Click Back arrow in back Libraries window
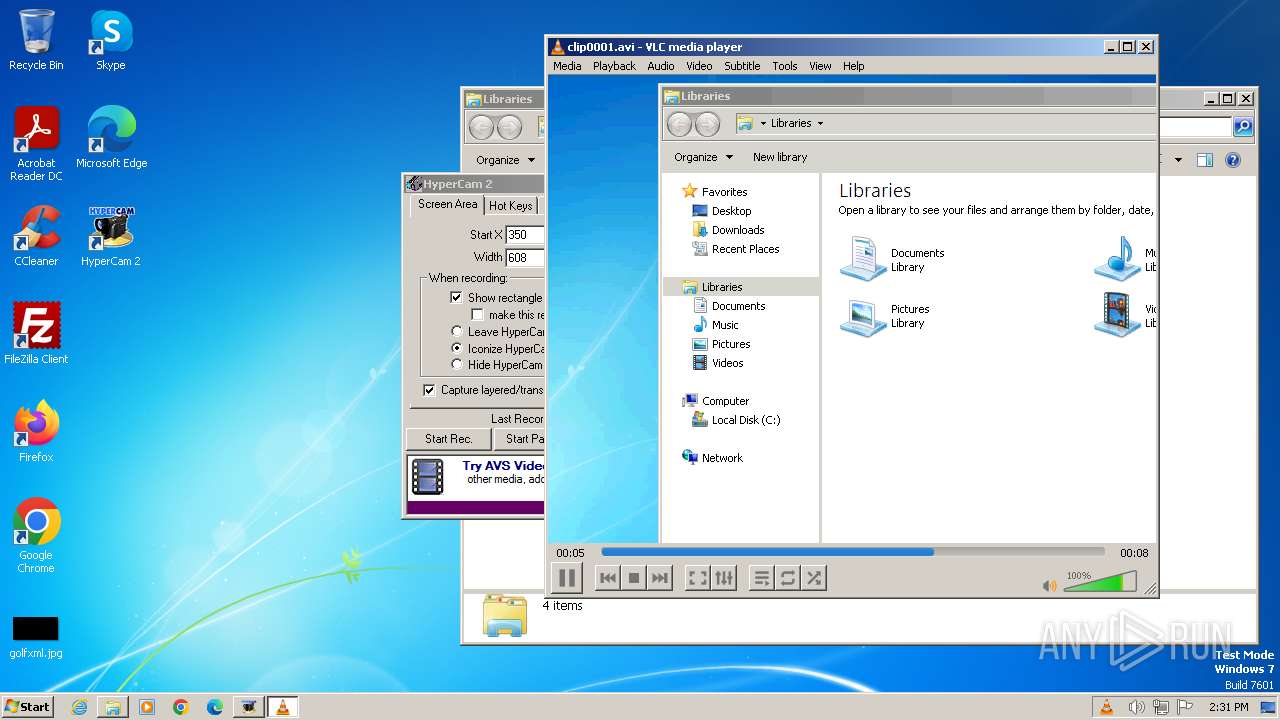 coord(481,127)
